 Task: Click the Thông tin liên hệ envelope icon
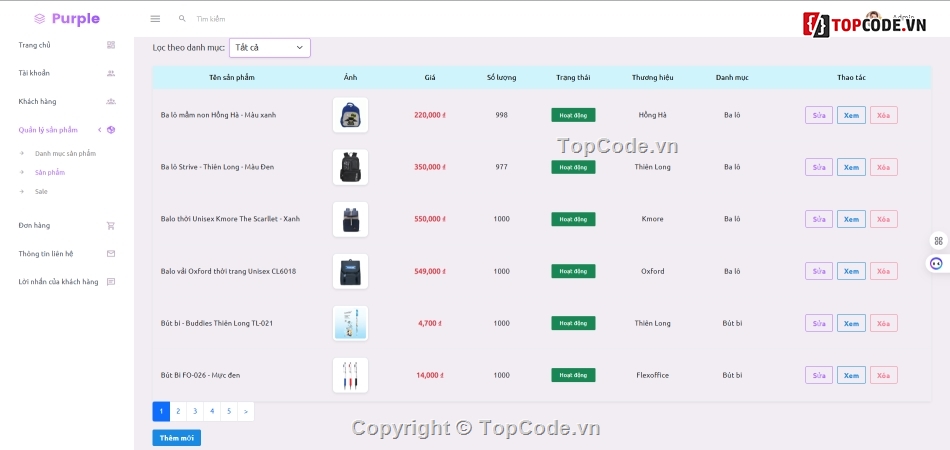tap(111, 254)
